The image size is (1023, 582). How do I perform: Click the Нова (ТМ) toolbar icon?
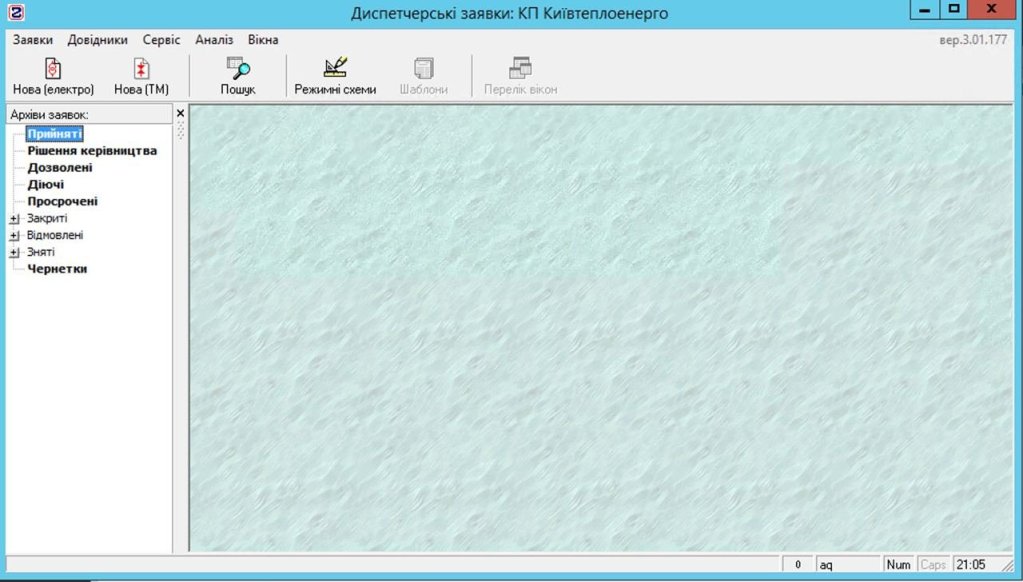[141, 69]
